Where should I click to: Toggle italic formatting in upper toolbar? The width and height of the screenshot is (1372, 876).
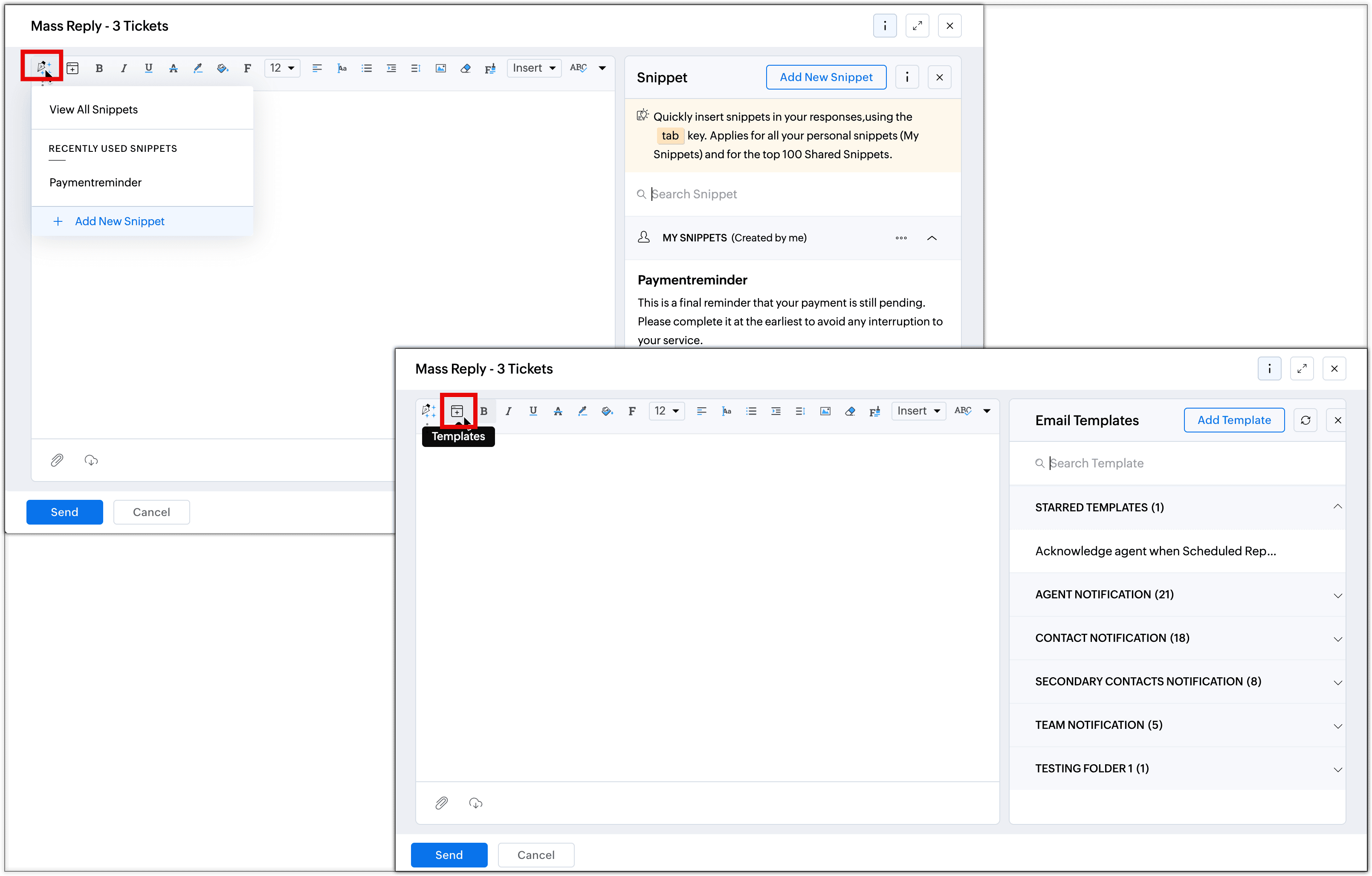pos(124,68)
